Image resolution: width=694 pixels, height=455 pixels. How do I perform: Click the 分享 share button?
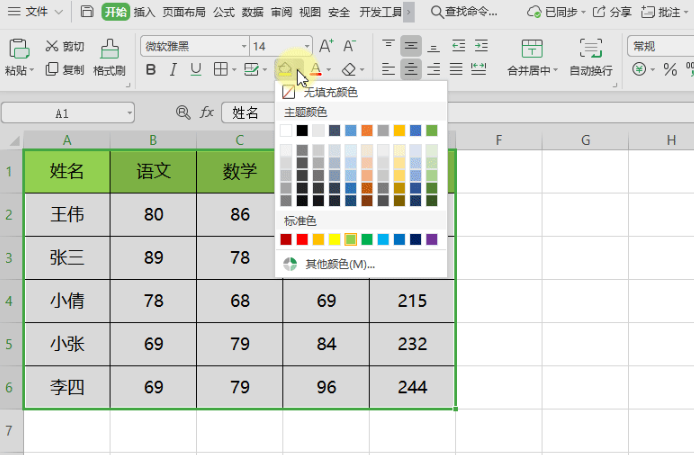(612, 12)
